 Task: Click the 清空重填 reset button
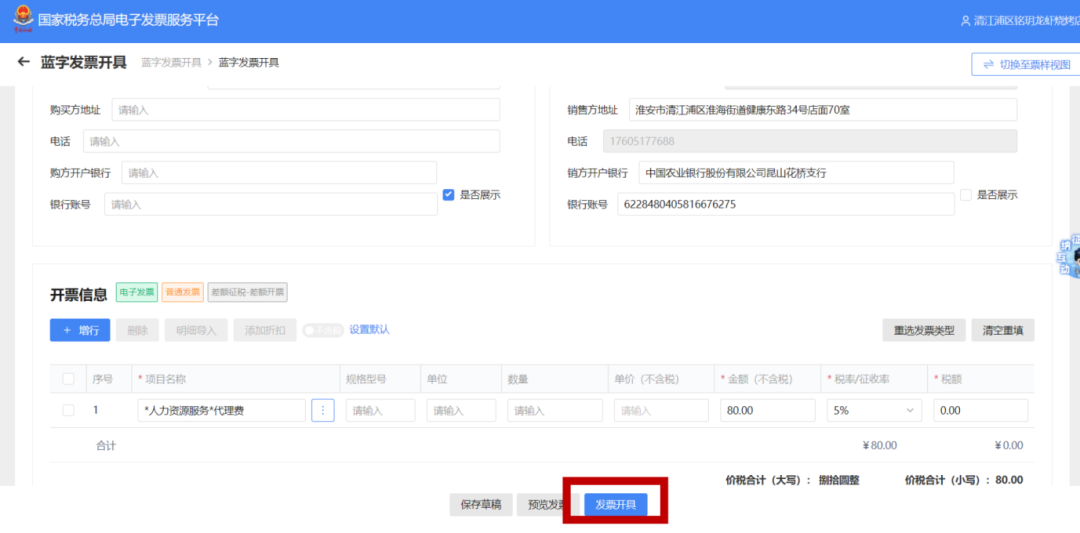coord(1002,330)
